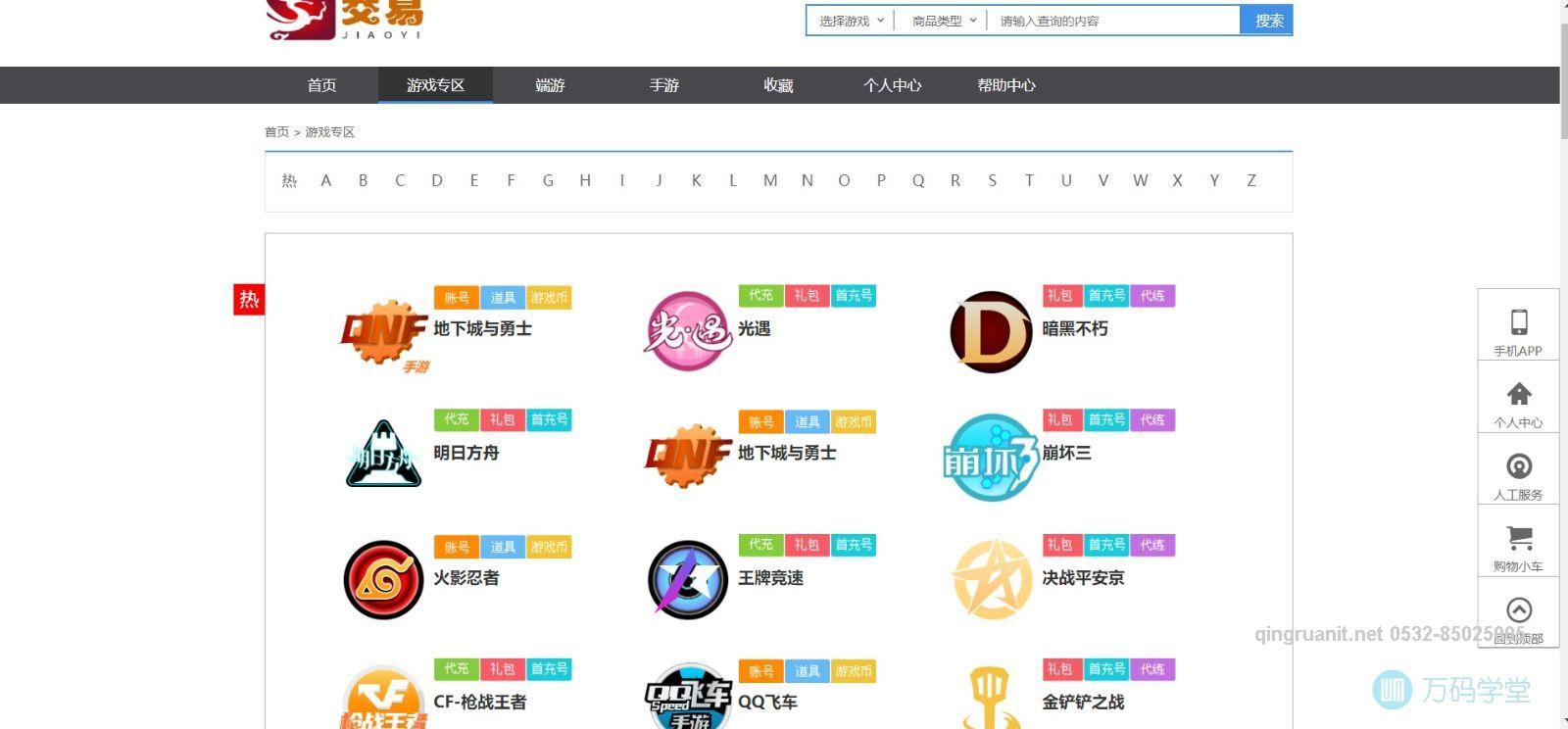The image size is (1568, 729).
Task: Open the 端游 nav tab
Action: [x=550, y=85]
